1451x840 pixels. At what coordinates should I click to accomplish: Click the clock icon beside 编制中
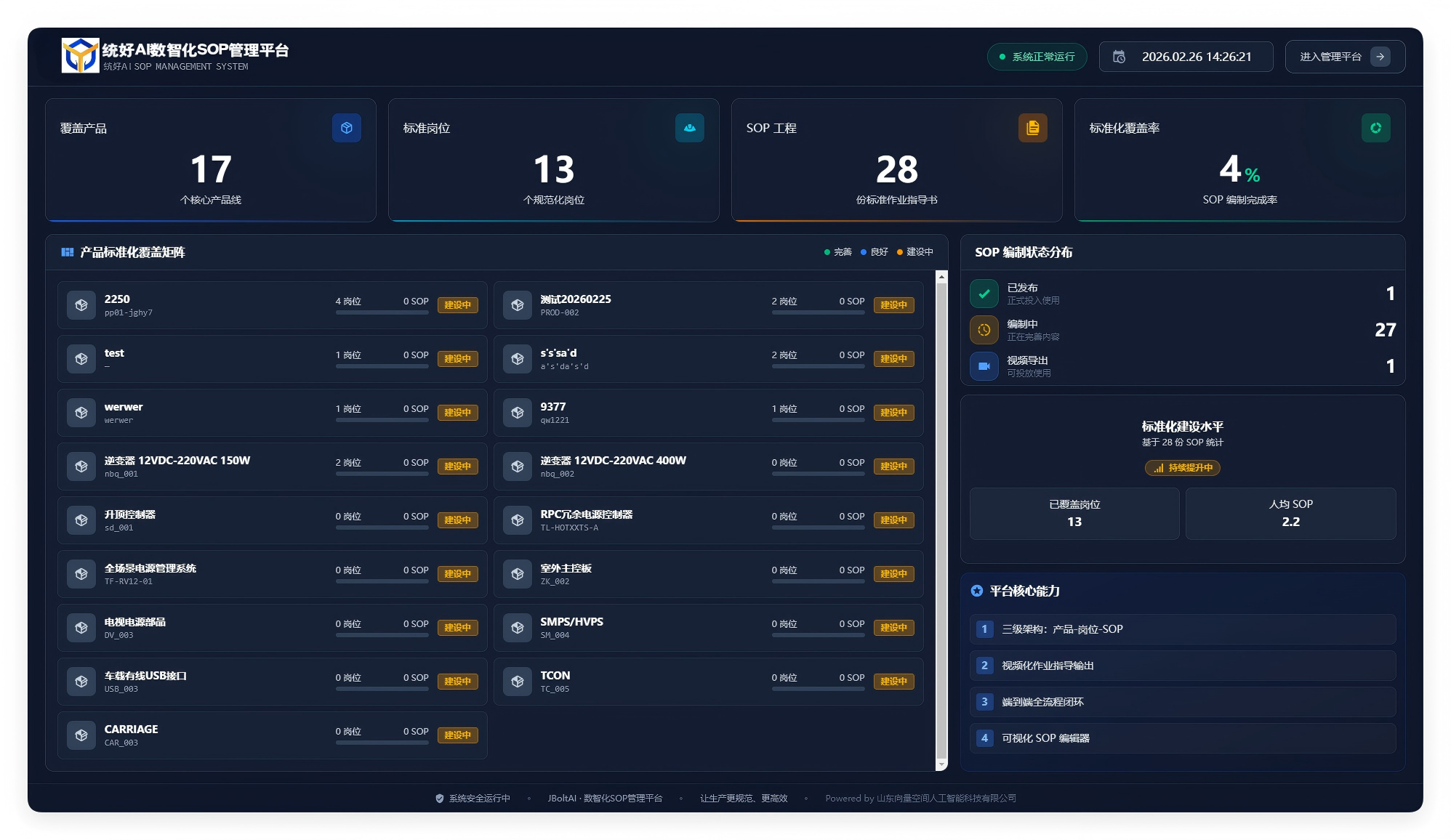point(984,330)
